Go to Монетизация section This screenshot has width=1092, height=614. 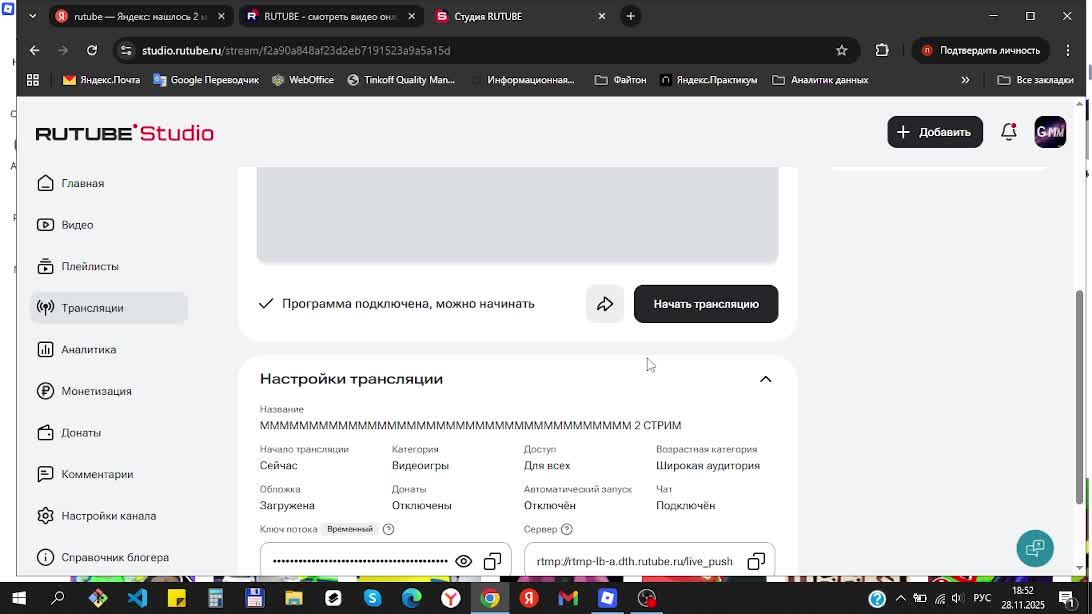click(x=96, y=391)
